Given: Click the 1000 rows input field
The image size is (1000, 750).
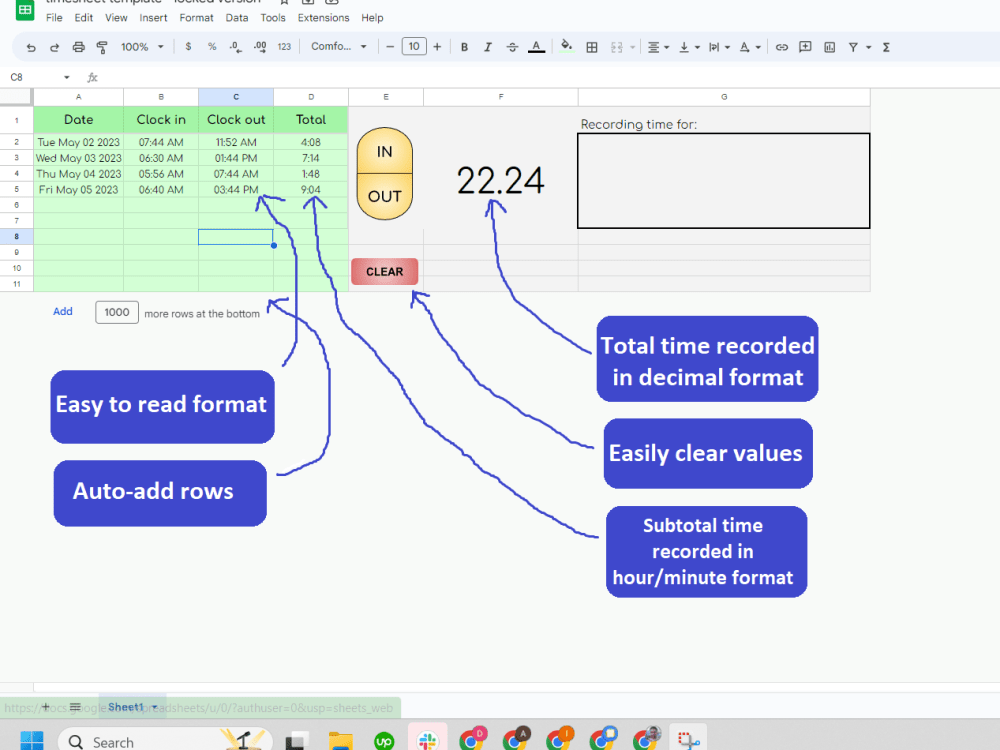Looking at the screenshot, I should (x=117, y=312).
